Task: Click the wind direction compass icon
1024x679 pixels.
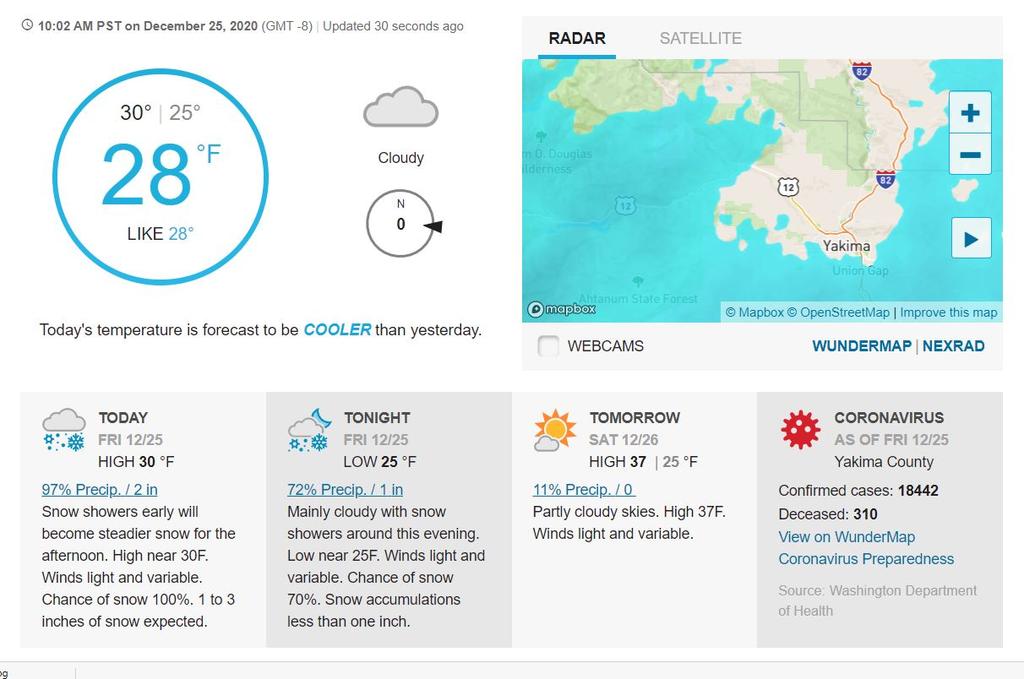Action: coord(401,223)
